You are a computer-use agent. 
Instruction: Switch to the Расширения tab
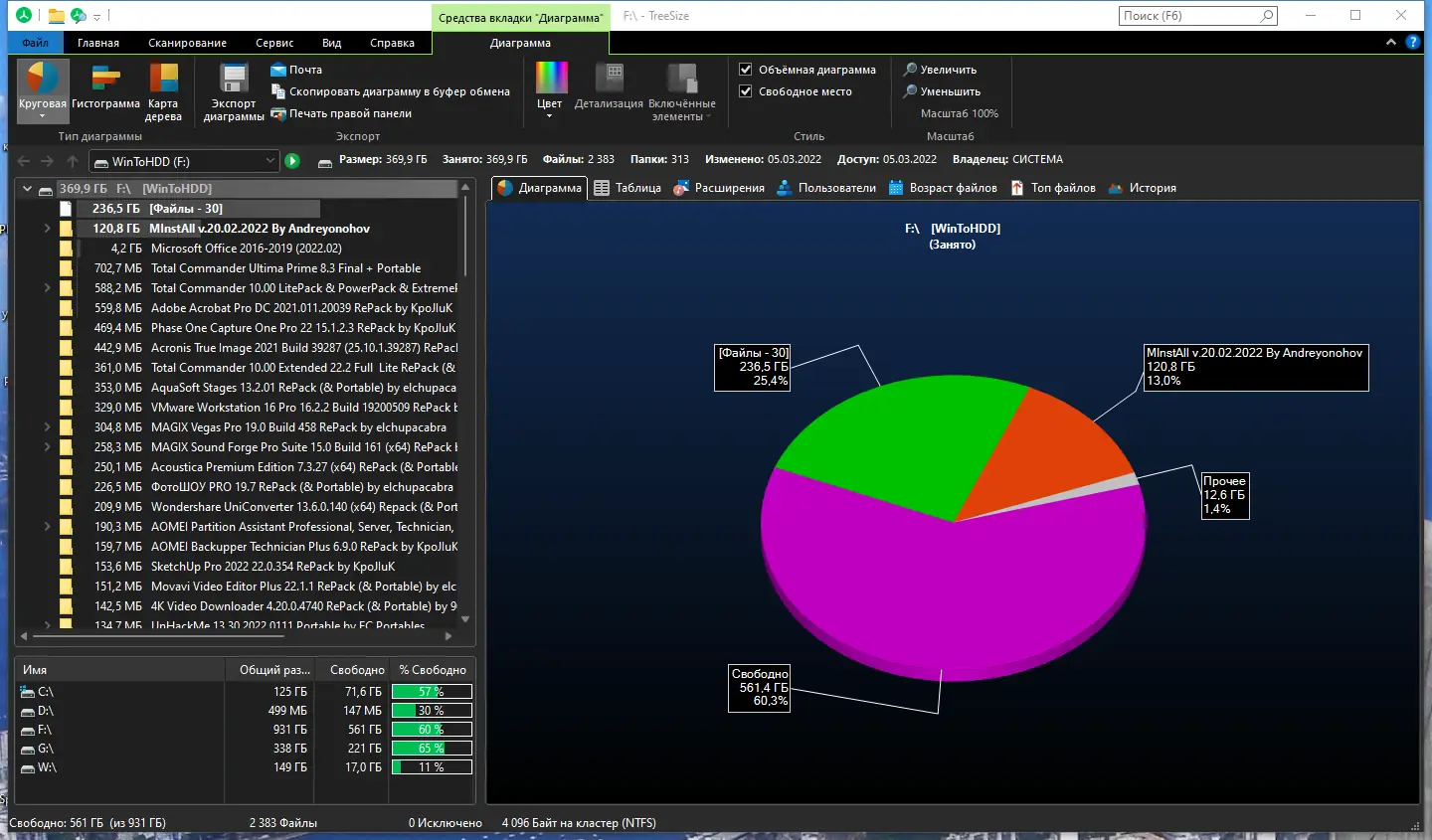click(719, 188)
